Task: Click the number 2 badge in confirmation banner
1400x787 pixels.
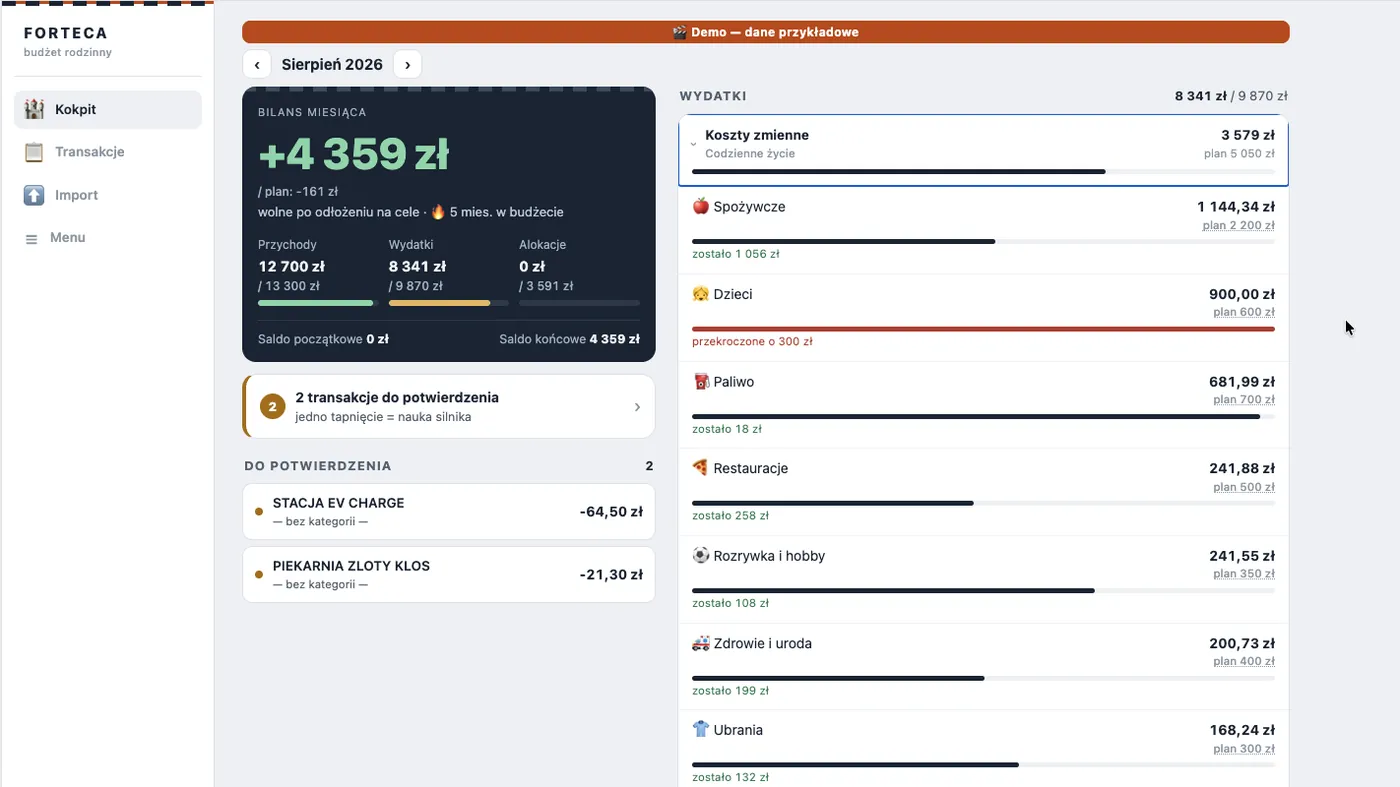Action: click(x=272, y=407)
